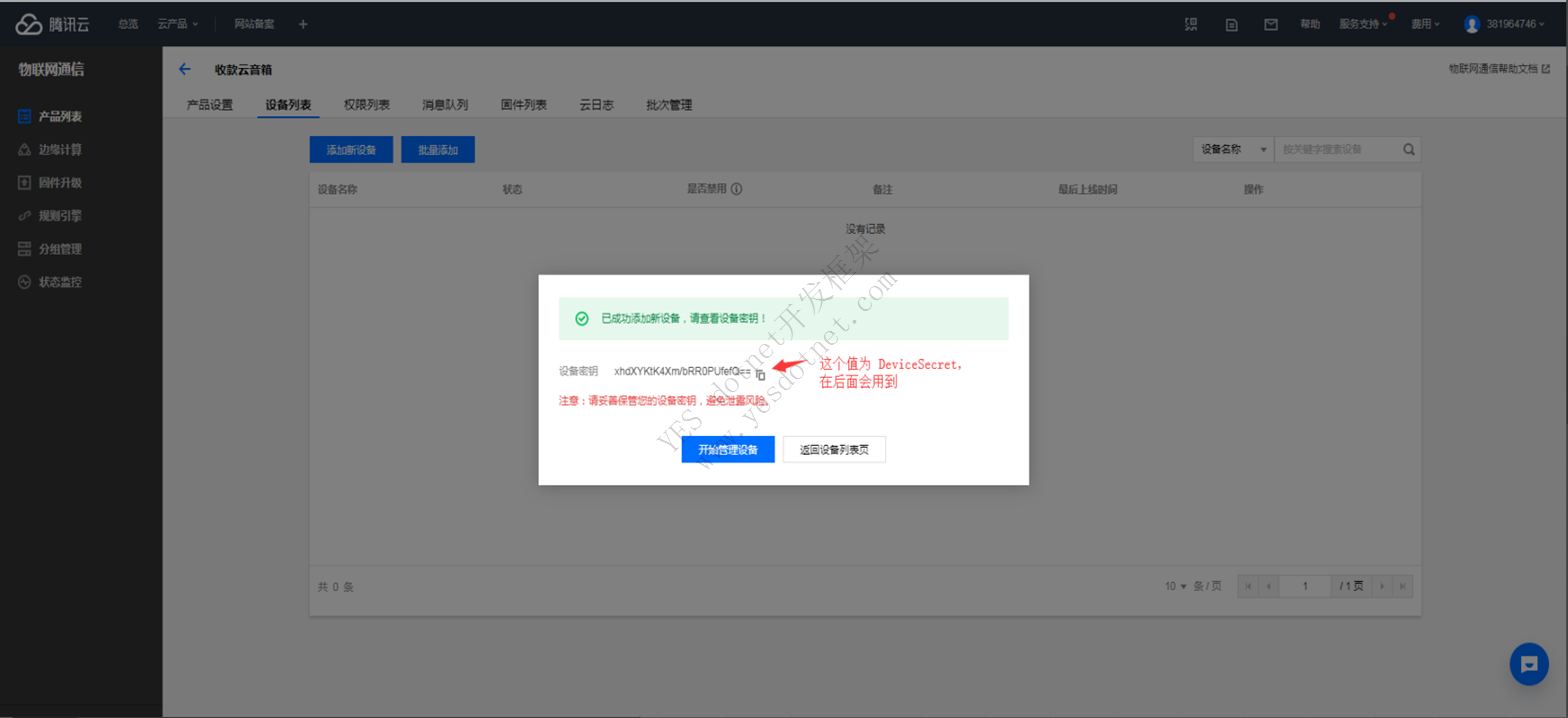This screenshot has height=718, width=1568.
Task: Open the account 381964746 dropdown
Action: coord(1506,24)
